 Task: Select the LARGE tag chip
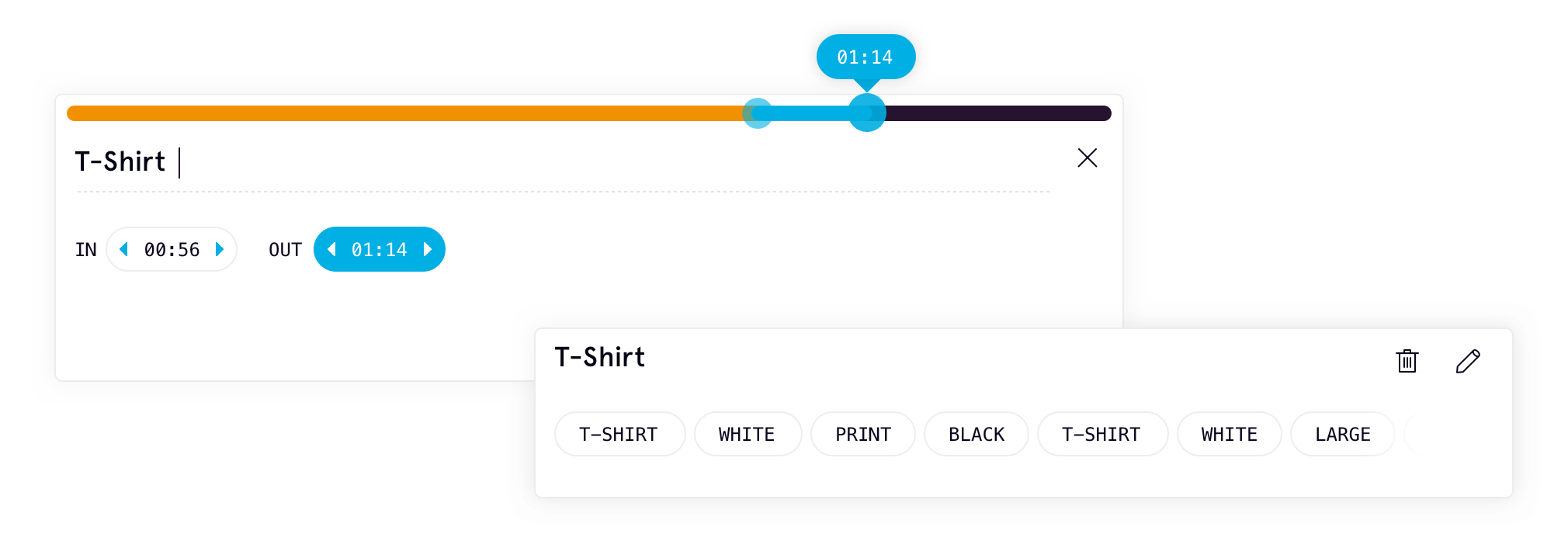tap(1342, 434)
